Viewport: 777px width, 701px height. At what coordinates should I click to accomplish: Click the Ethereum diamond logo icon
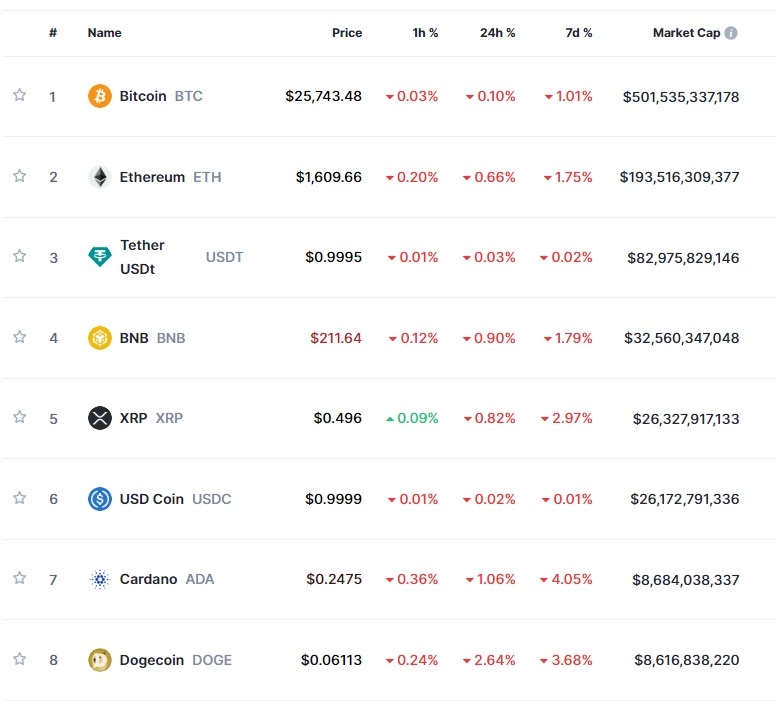pyautogui.click(x=100, y=177)
